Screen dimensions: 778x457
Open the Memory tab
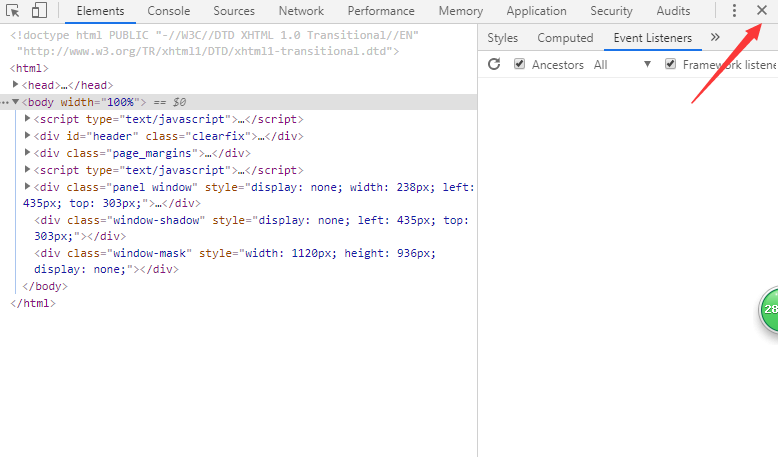pos(461,11)
